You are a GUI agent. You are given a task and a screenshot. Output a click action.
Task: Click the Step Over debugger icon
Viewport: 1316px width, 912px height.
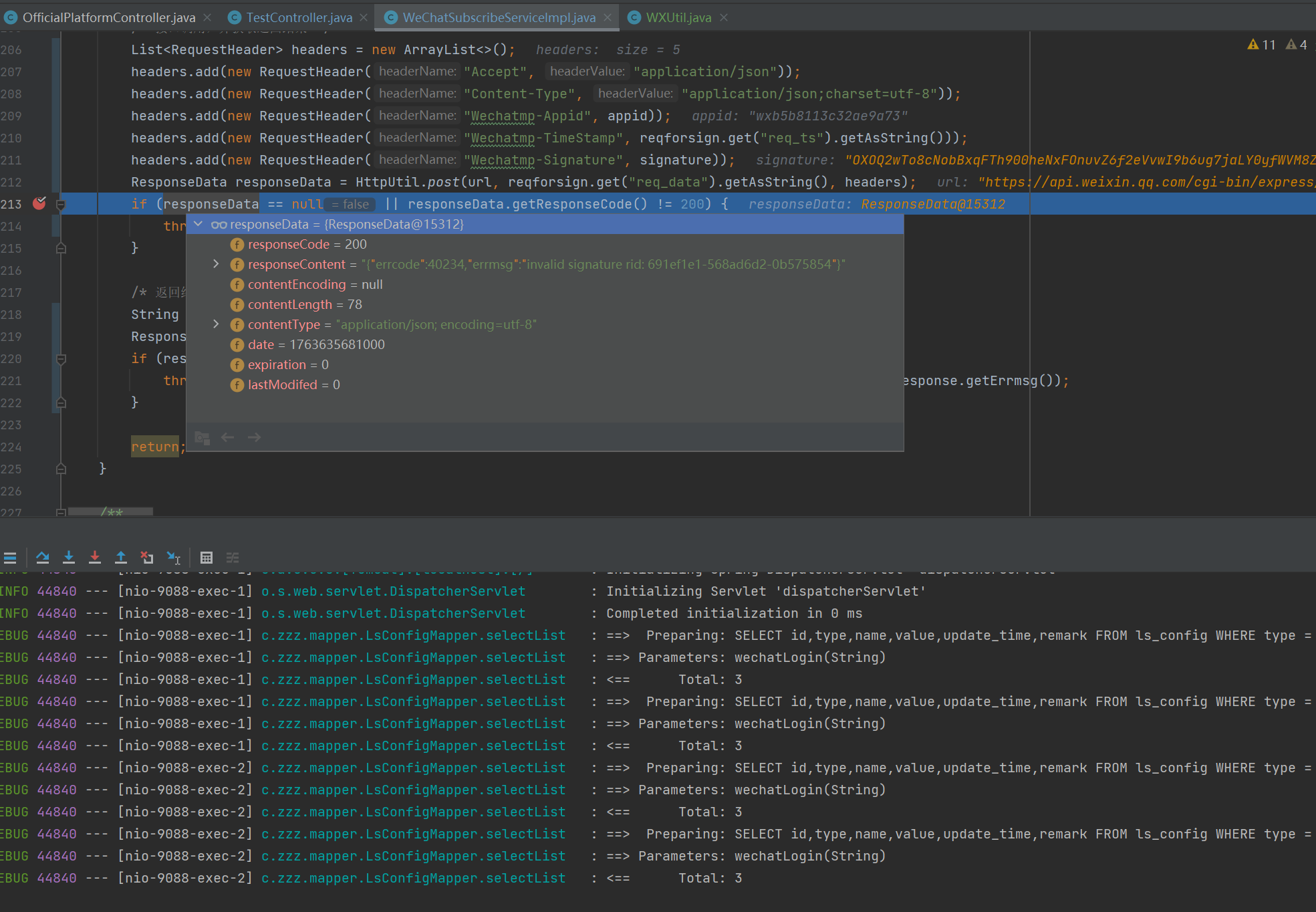pyautogui.click(x=43, y=557)
